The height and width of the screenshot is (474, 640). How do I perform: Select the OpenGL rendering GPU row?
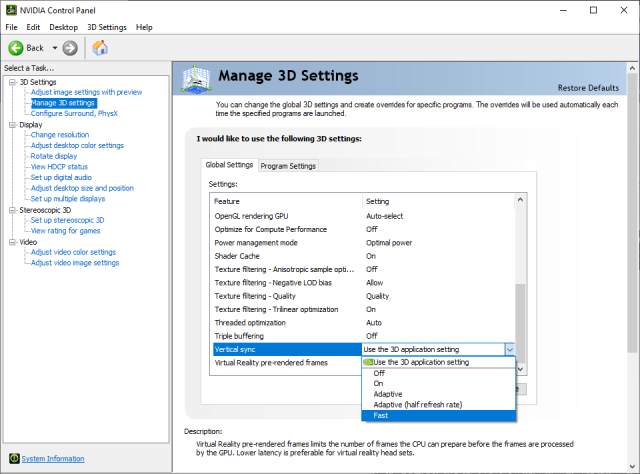point(364,216)
